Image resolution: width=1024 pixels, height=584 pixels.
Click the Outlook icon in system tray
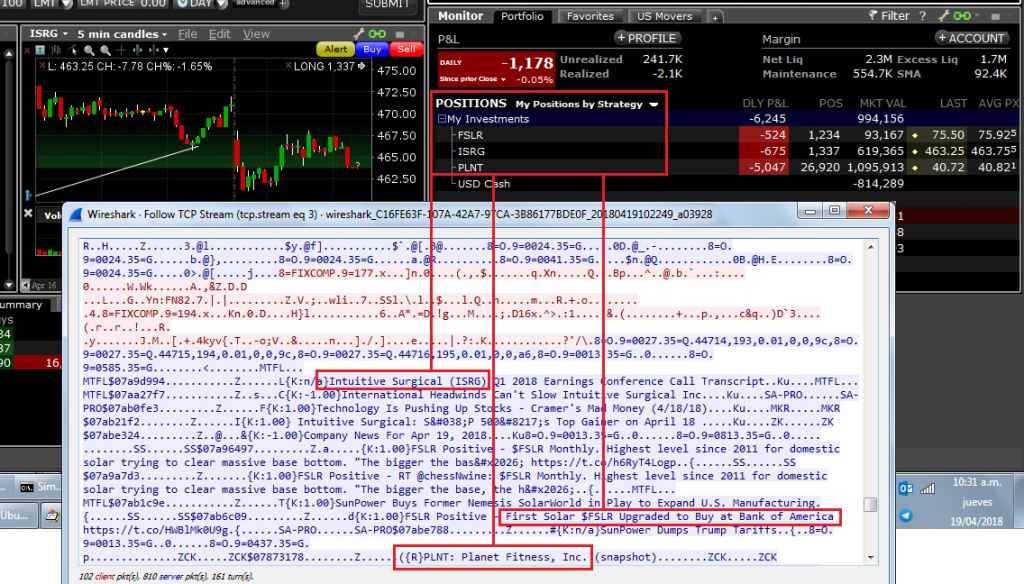click(x=906, y=489)
